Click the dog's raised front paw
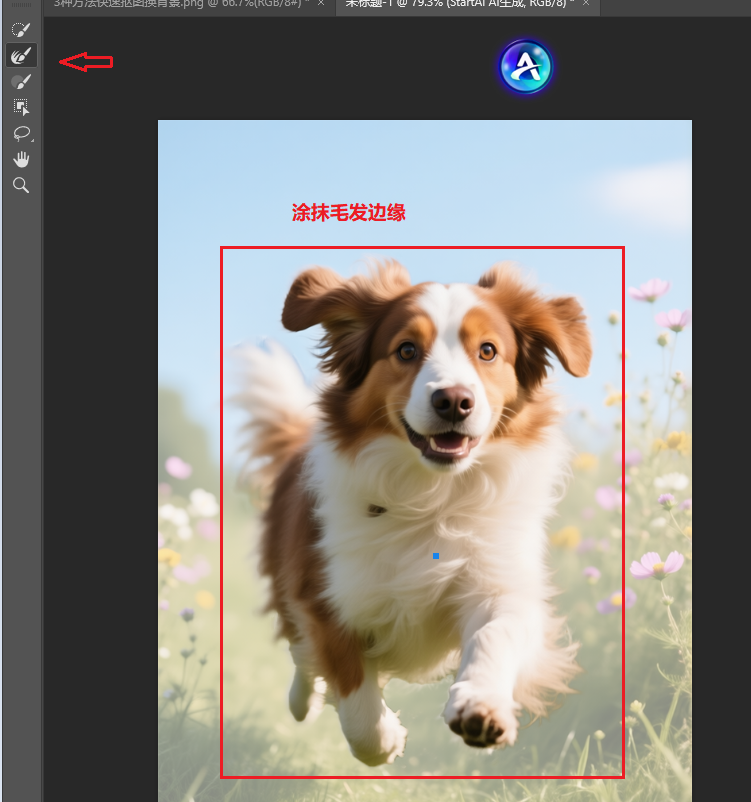The width and height of the screenshot is (751, 802). 480,715
